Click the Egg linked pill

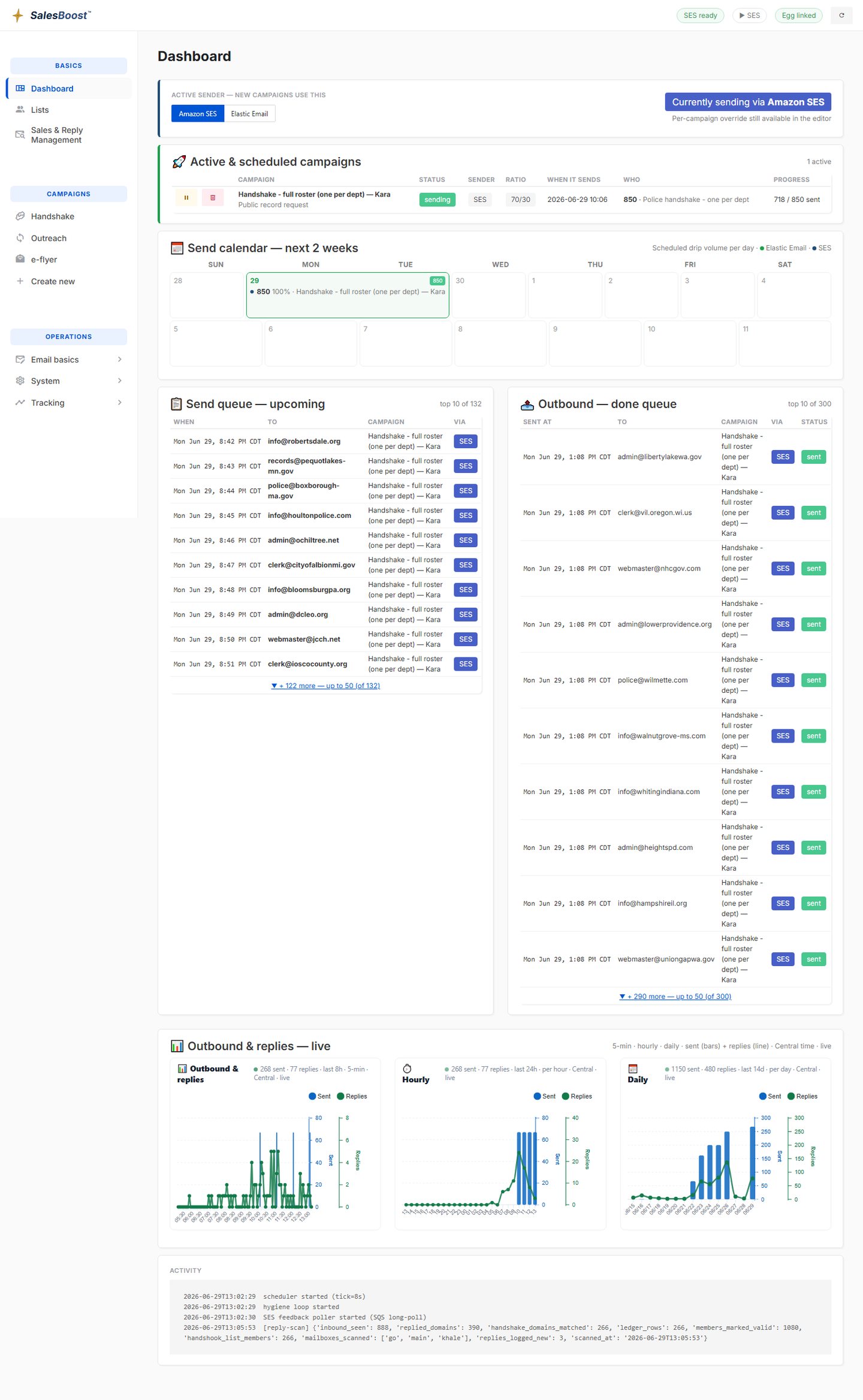coord(798,16)
